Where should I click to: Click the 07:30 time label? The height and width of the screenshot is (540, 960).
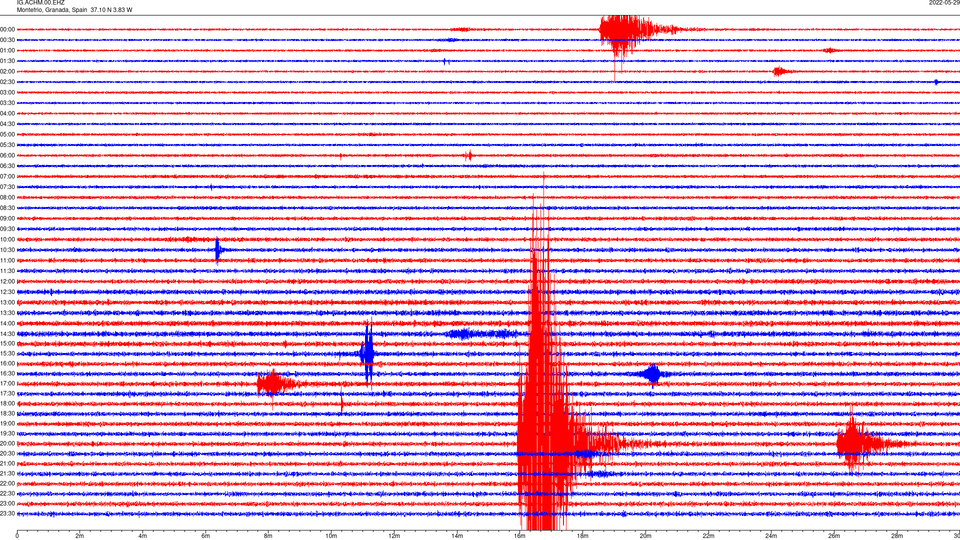click(7, 187)
